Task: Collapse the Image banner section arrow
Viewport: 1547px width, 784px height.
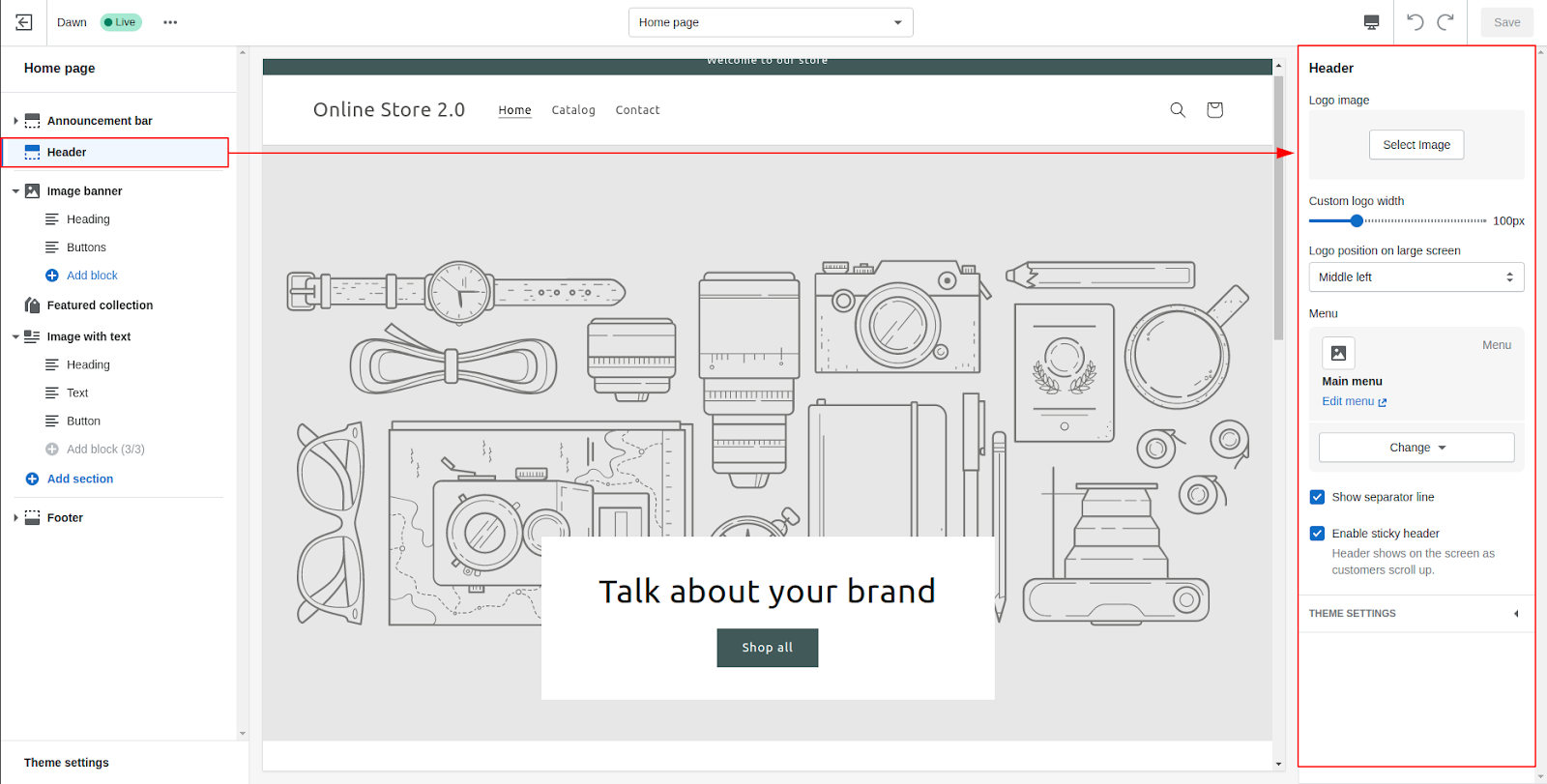Action: pos(15,191)
